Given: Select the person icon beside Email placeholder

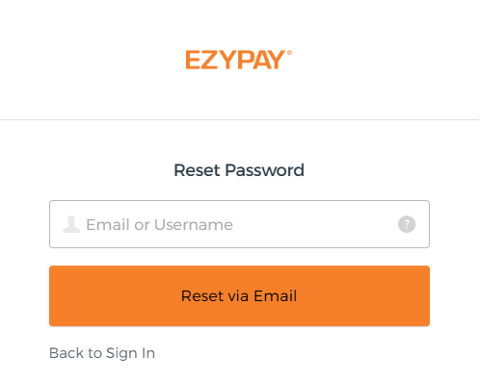Looking at the screenshot, I should tap(71, 224).
